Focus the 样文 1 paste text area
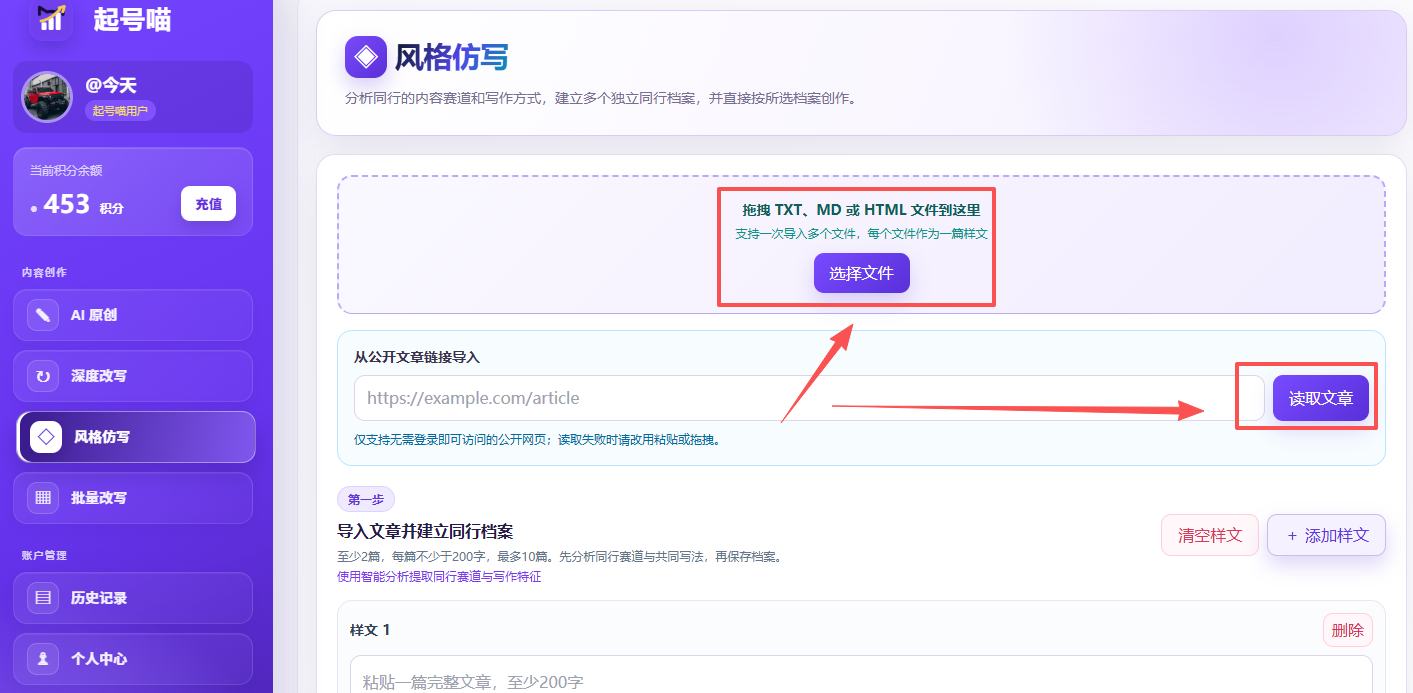Screen dimensions: 1413x693 click(861, 675)
